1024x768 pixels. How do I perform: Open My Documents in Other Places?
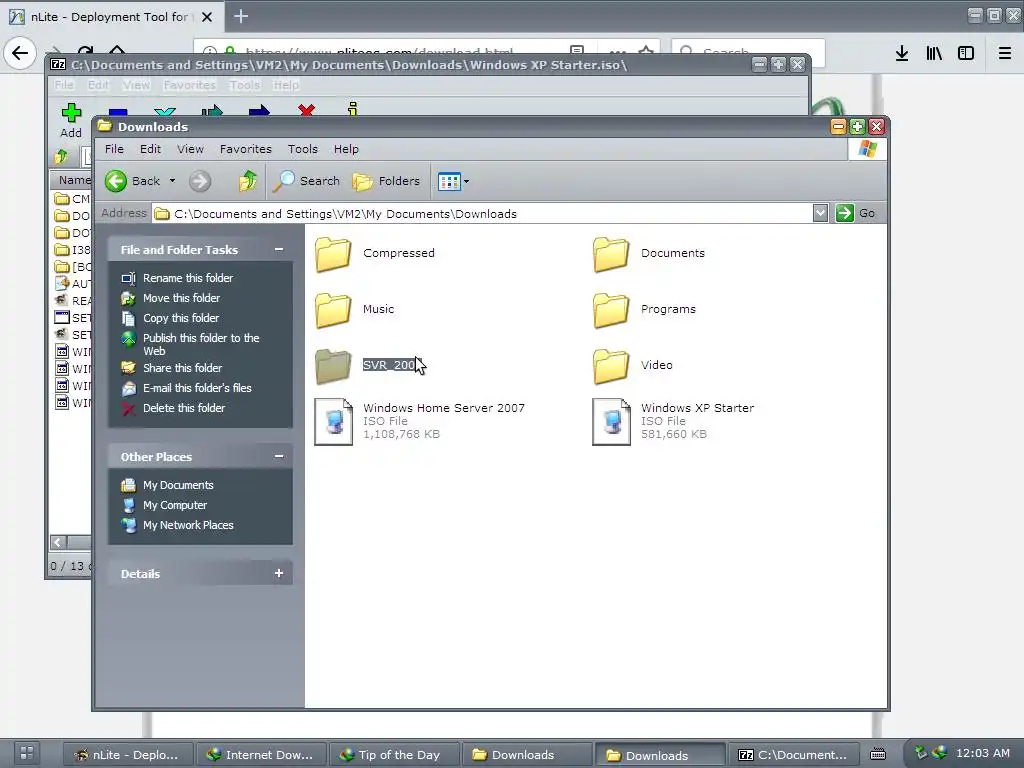(178, 485)
